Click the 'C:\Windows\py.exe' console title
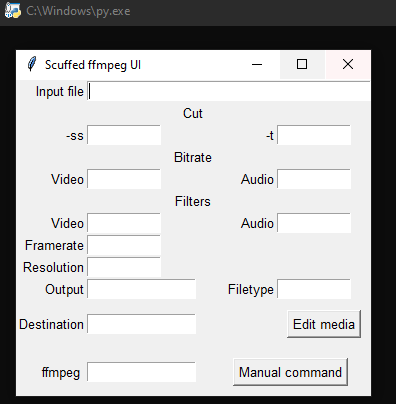Screen dimensions: 396x404 [x=78, y=11]
